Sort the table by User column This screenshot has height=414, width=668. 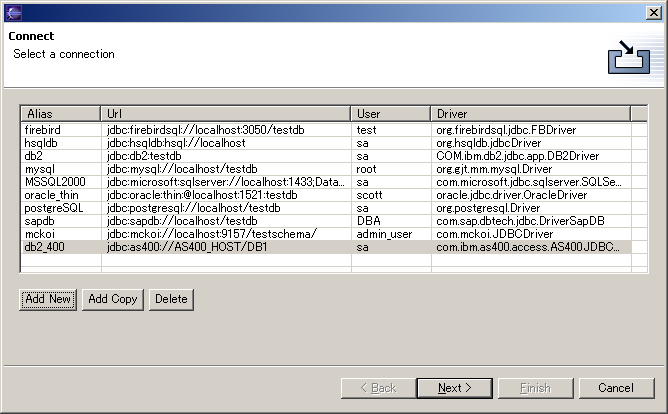391,114
